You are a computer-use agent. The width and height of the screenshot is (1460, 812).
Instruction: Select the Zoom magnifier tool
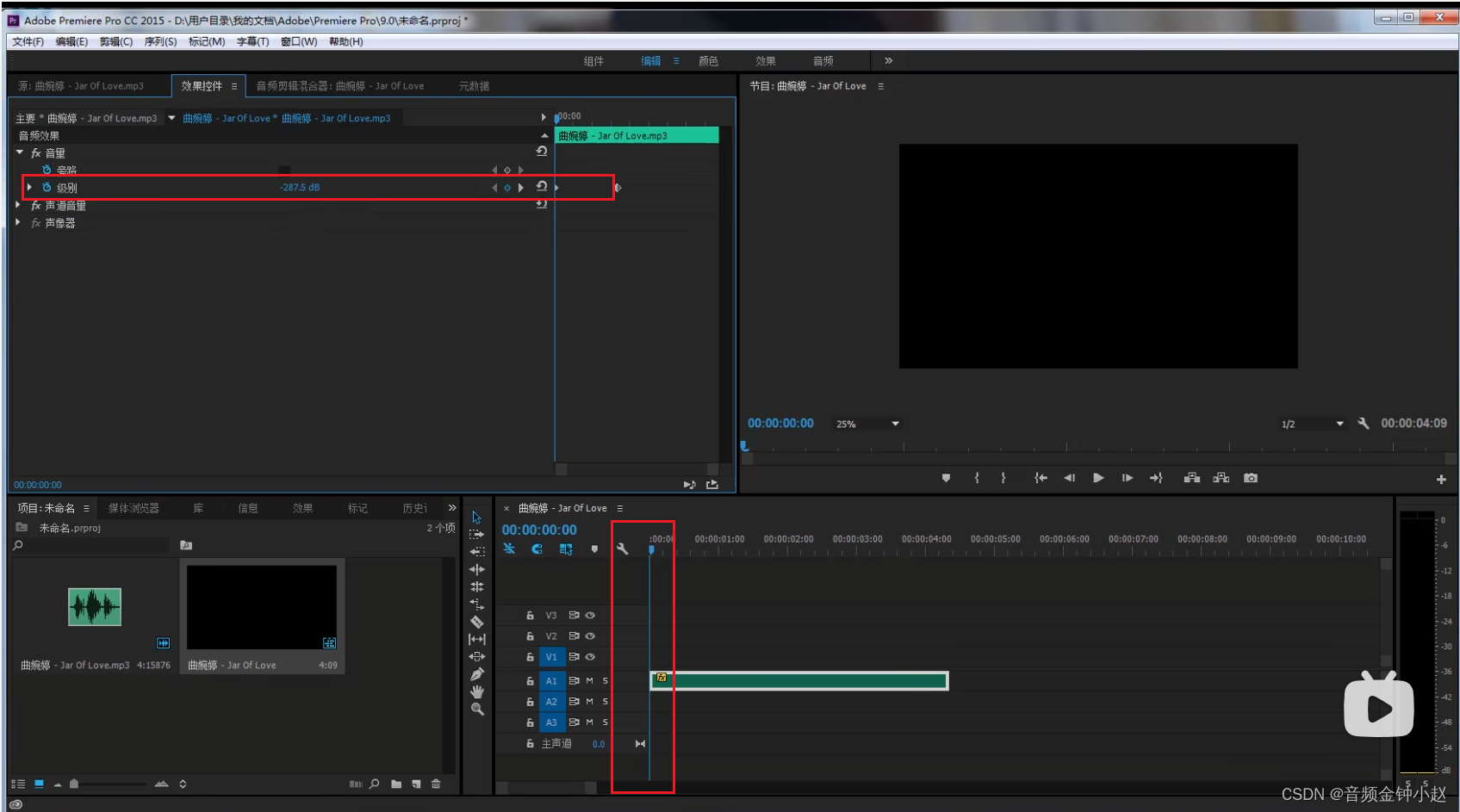click(476, 710)
